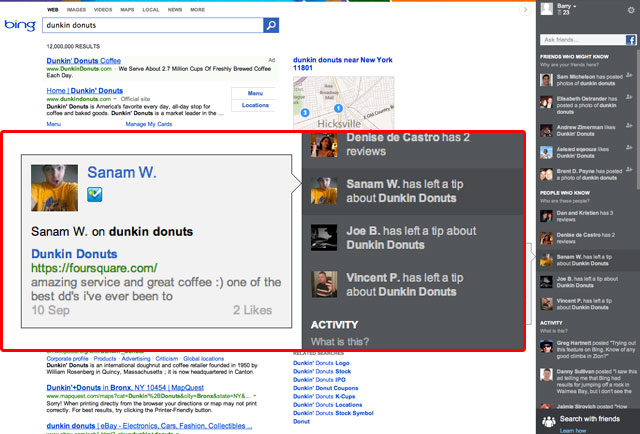Image resolution: width=640 pixels, height=434 pixels.
Task: Switch to LOCAL tab
Action: [x=151, y=9]
